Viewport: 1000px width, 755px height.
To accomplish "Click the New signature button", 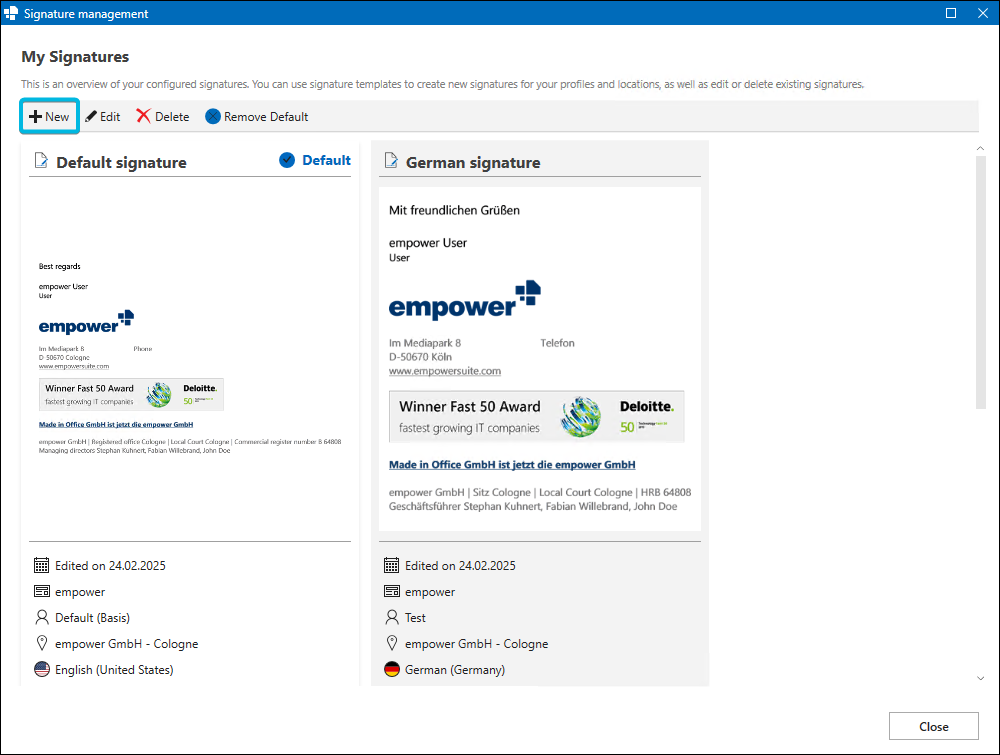I will pyautogui.click(x=49, y=117).
